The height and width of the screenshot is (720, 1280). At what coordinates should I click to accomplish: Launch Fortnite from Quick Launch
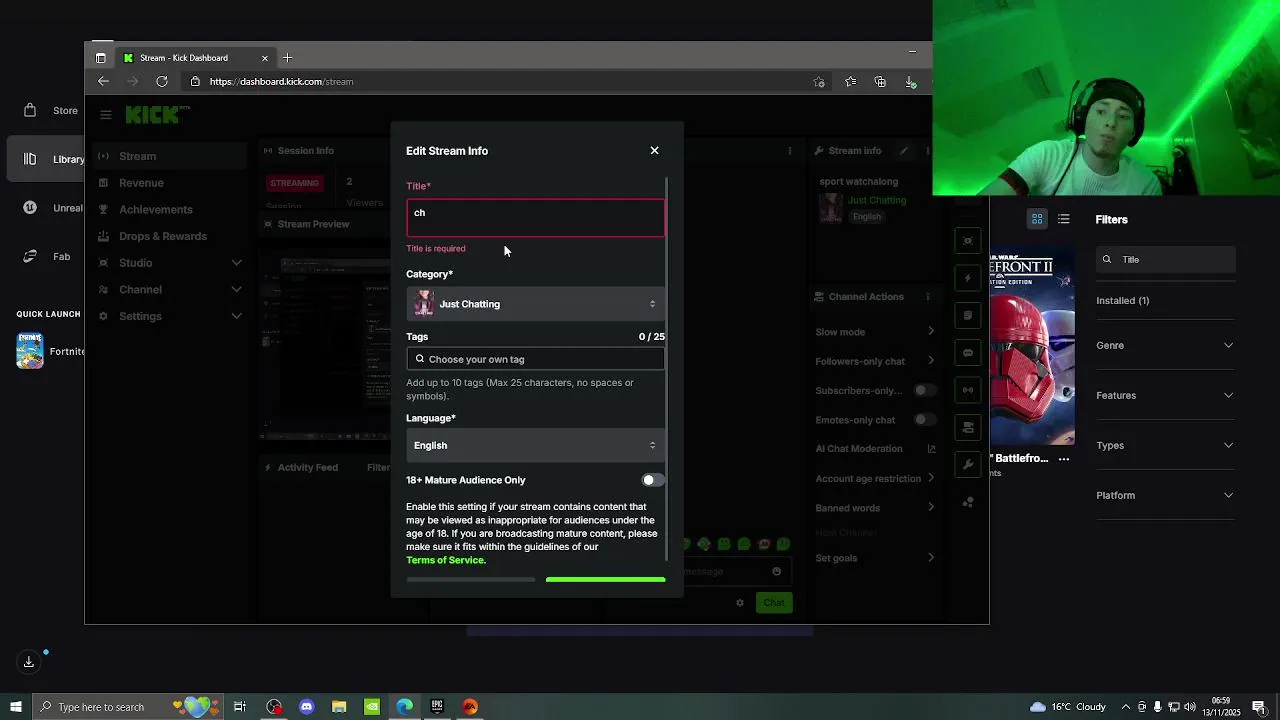pyautogui.click(x=50, y=351)
